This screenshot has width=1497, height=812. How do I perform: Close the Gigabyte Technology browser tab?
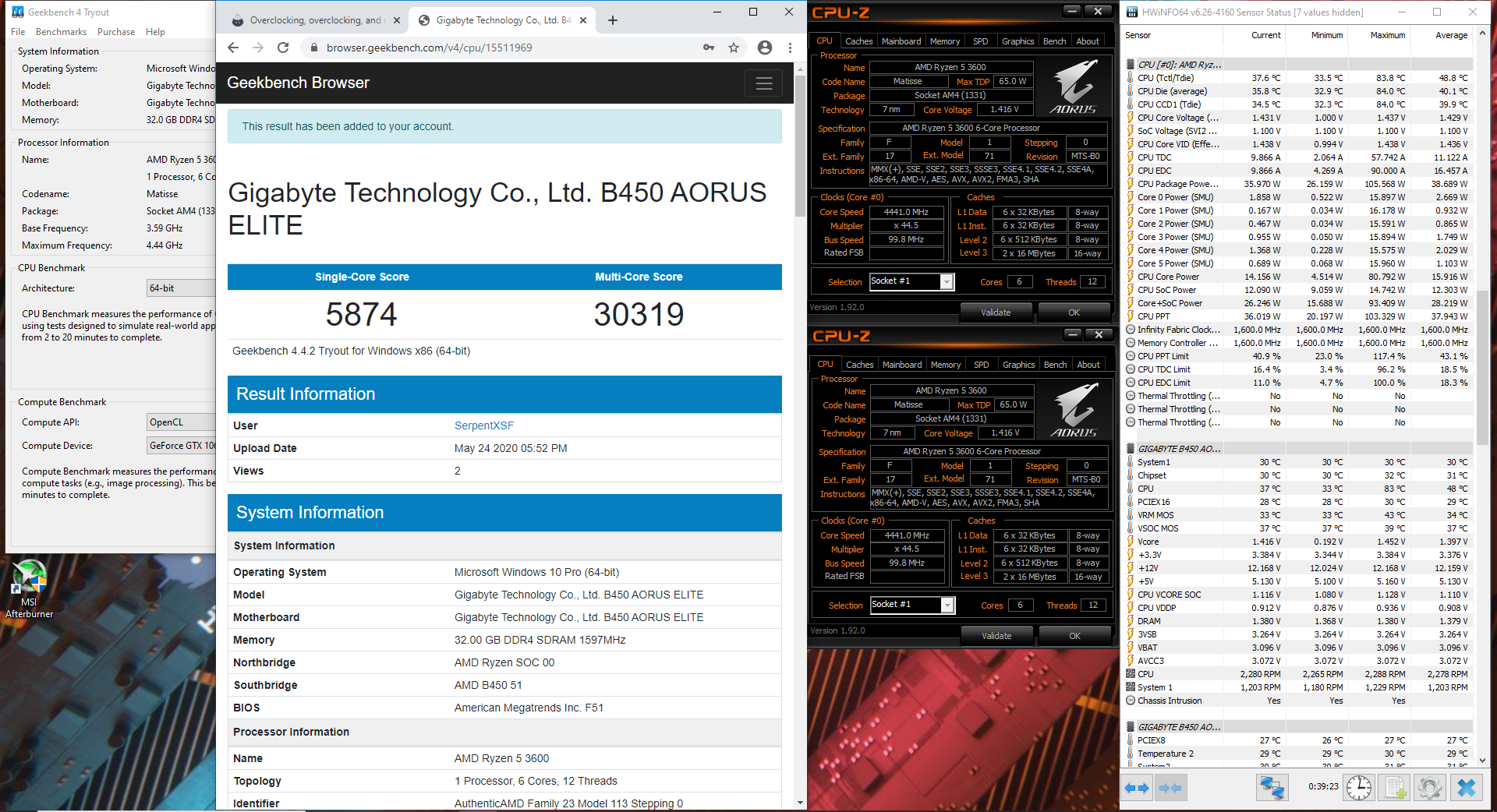[583, 20]
